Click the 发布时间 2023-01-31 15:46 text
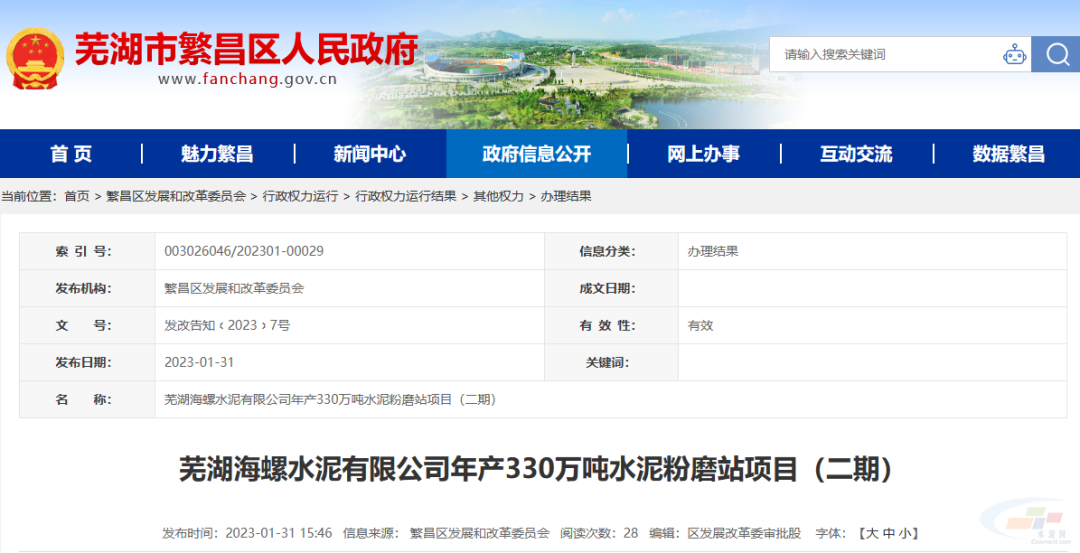1080x553 pixels. tap(247, 533)
